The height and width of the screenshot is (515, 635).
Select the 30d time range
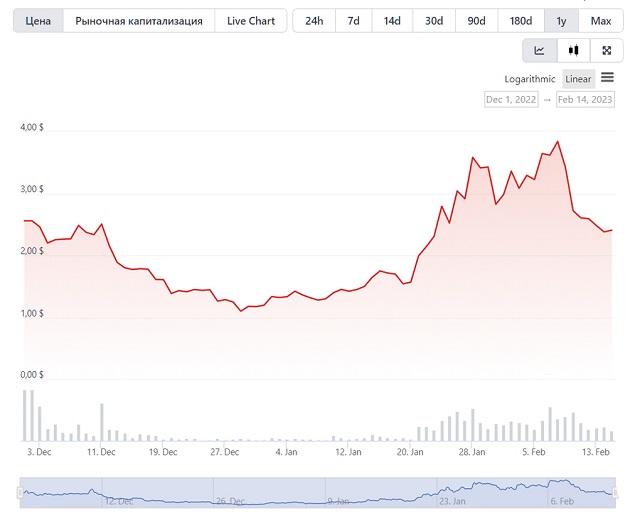coord(434,21)
